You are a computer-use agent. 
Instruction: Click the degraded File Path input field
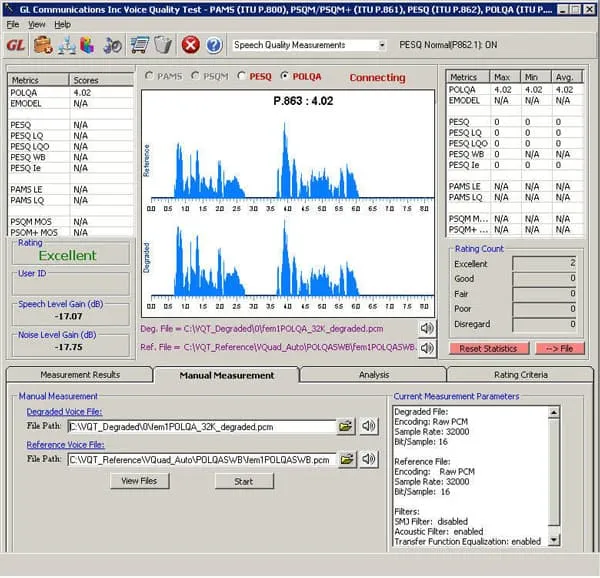pyautogui.click(x=202, y=427)
